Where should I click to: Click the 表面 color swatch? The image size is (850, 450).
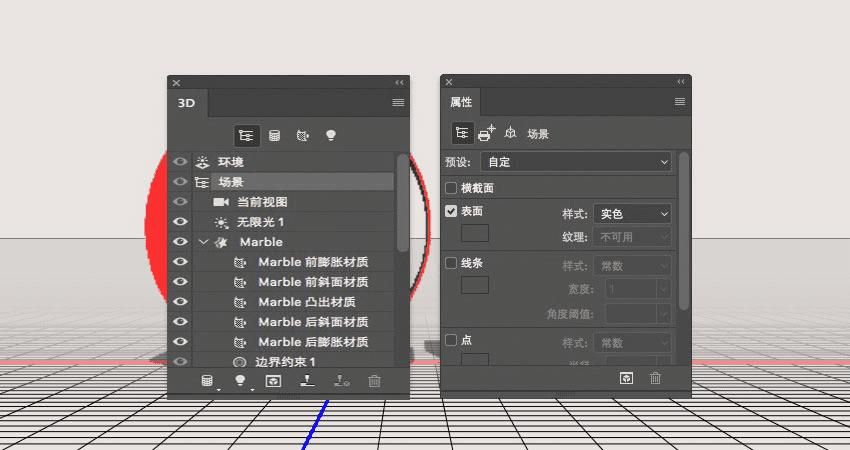click(x=475, y=233)
